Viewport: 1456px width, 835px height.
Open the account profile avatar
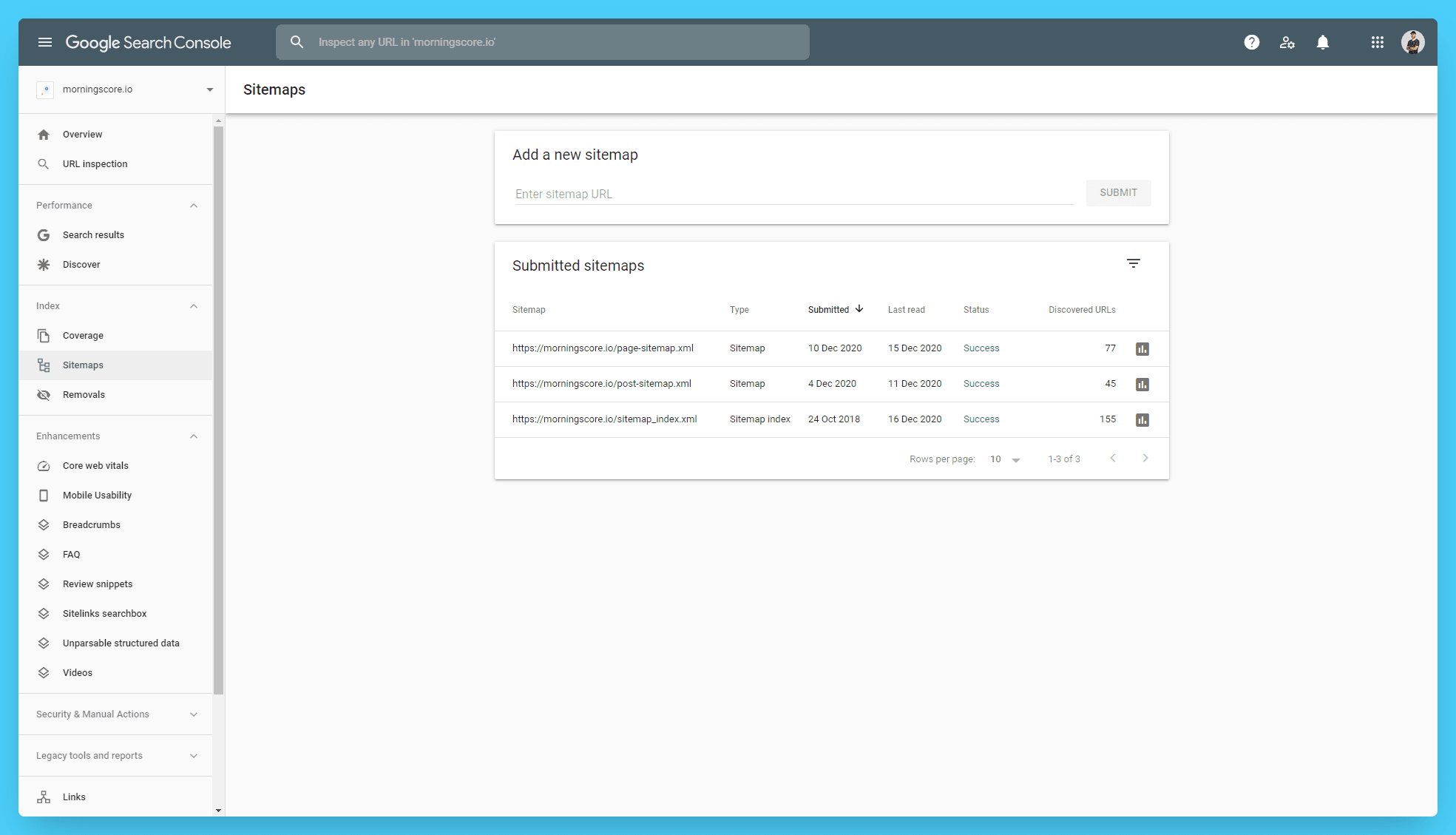tap(1412, 42)
